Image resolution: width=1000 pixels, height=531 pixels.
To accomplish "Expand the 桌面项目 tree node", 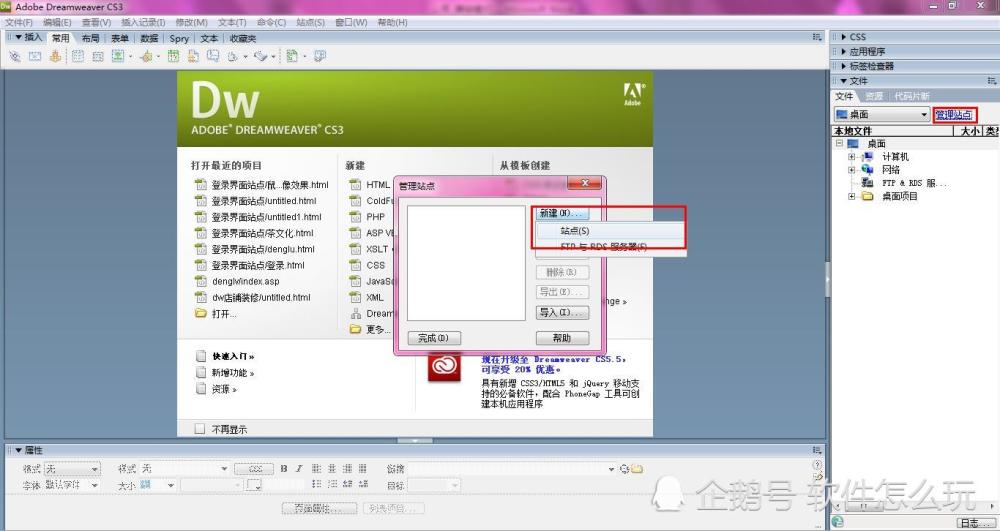I will point(851,196).
